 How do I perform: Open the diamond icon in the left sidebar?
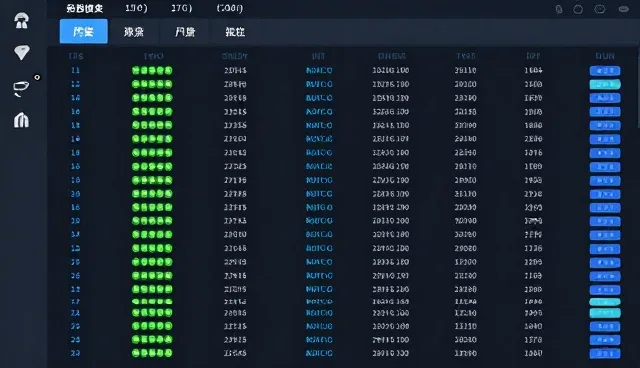coord(22,52)
